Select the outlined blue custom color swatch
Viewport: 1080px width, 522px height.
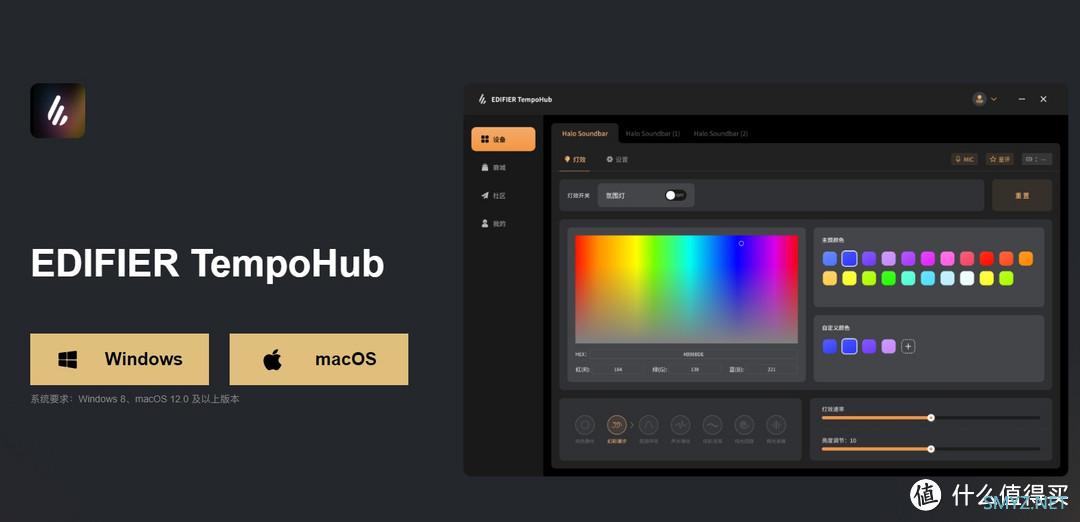[849, 346]
